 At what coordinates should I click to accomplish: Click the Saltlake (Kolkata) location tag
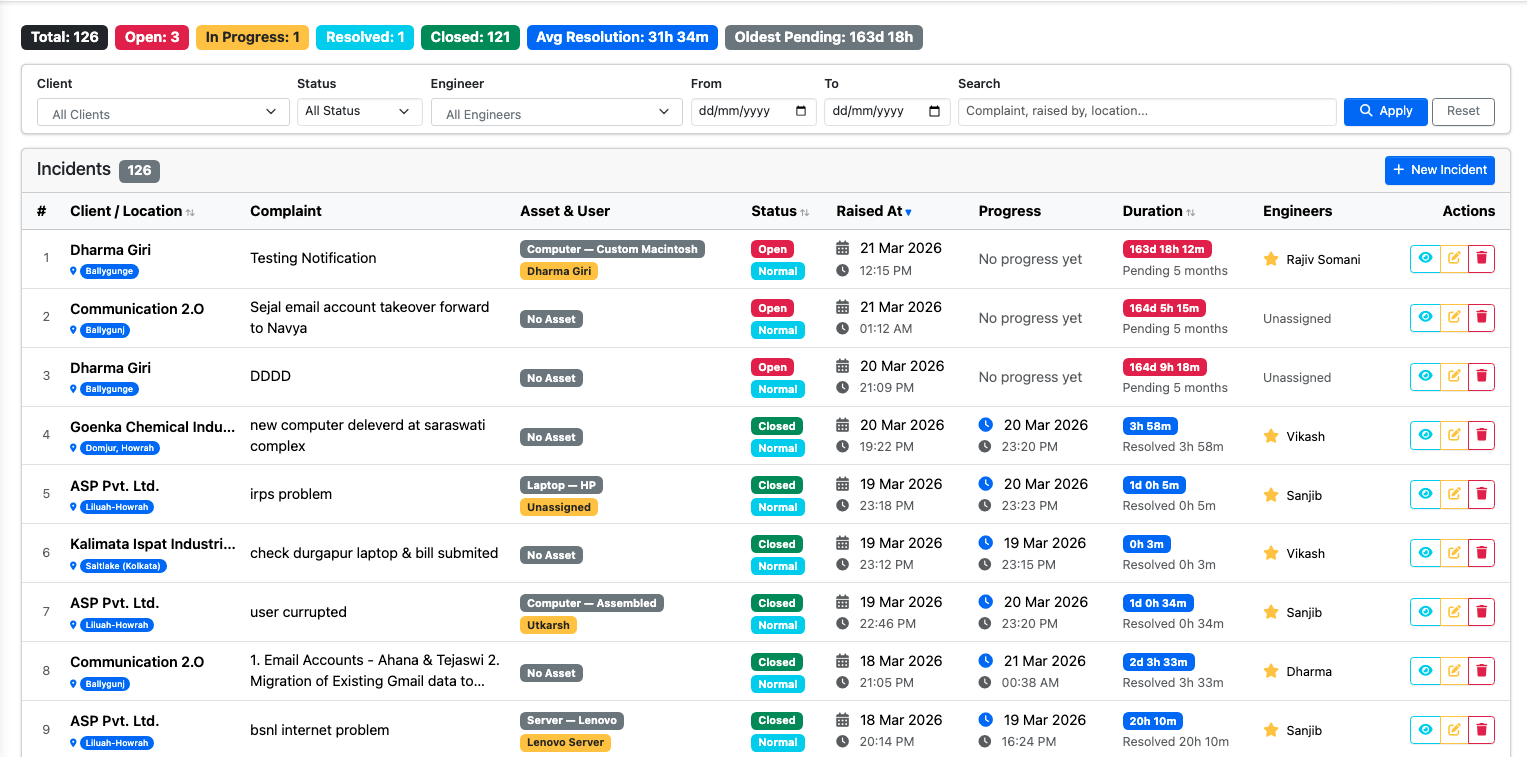tap(123, 566)
